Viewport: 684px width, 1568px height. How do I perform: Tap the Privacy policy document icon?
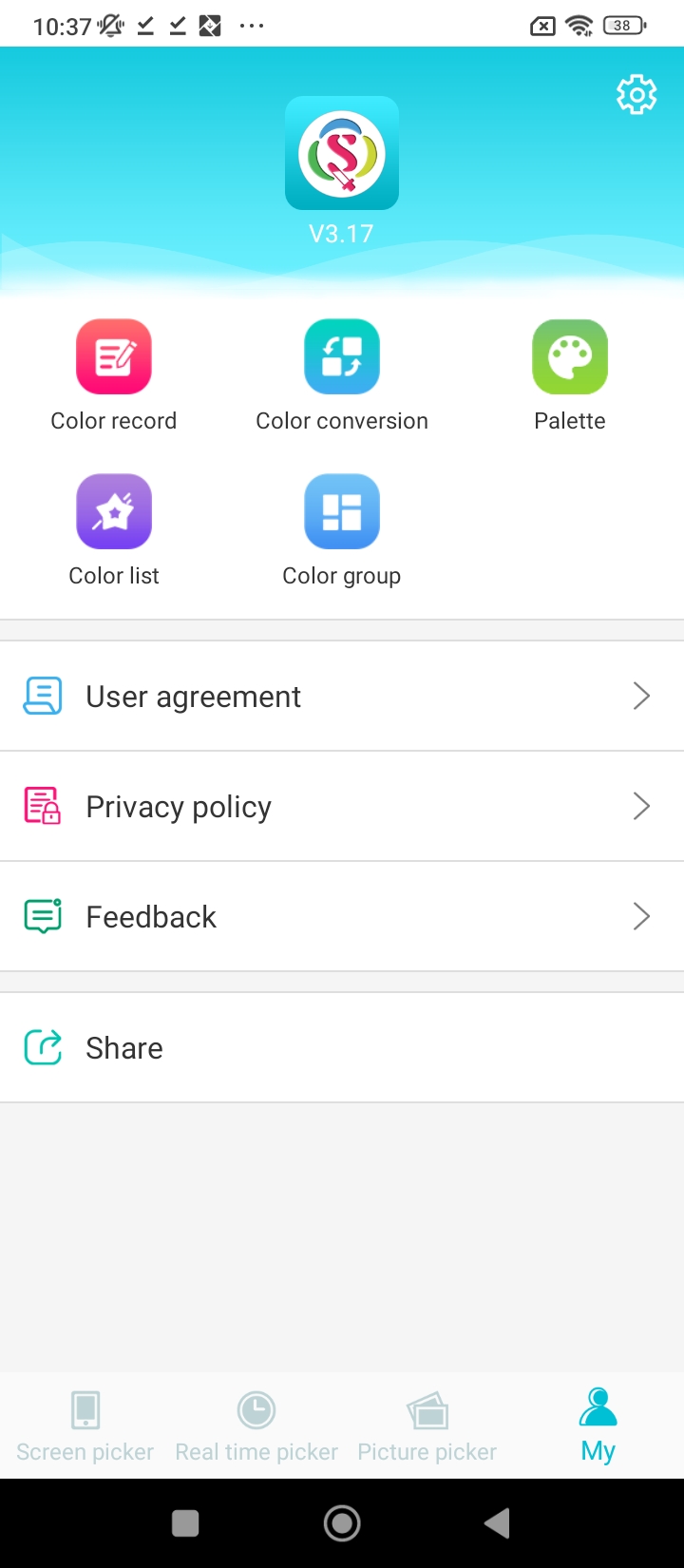[43, 806]
